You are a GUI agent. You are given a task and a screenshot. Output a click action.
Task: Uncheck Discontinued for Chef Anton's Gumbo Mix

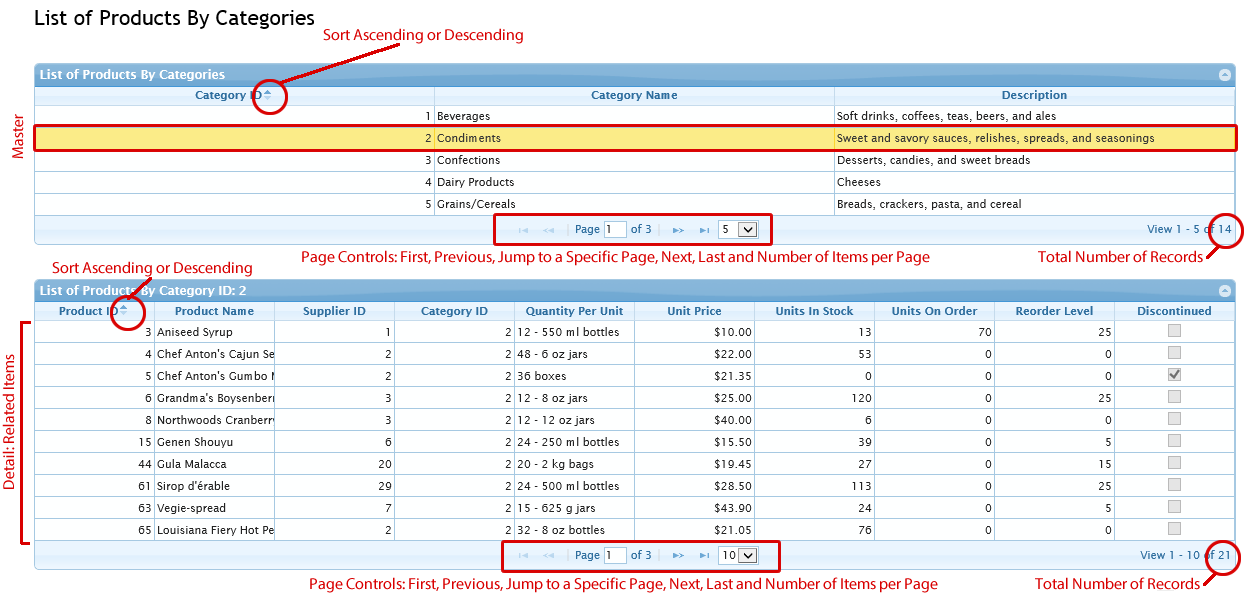1174,375
